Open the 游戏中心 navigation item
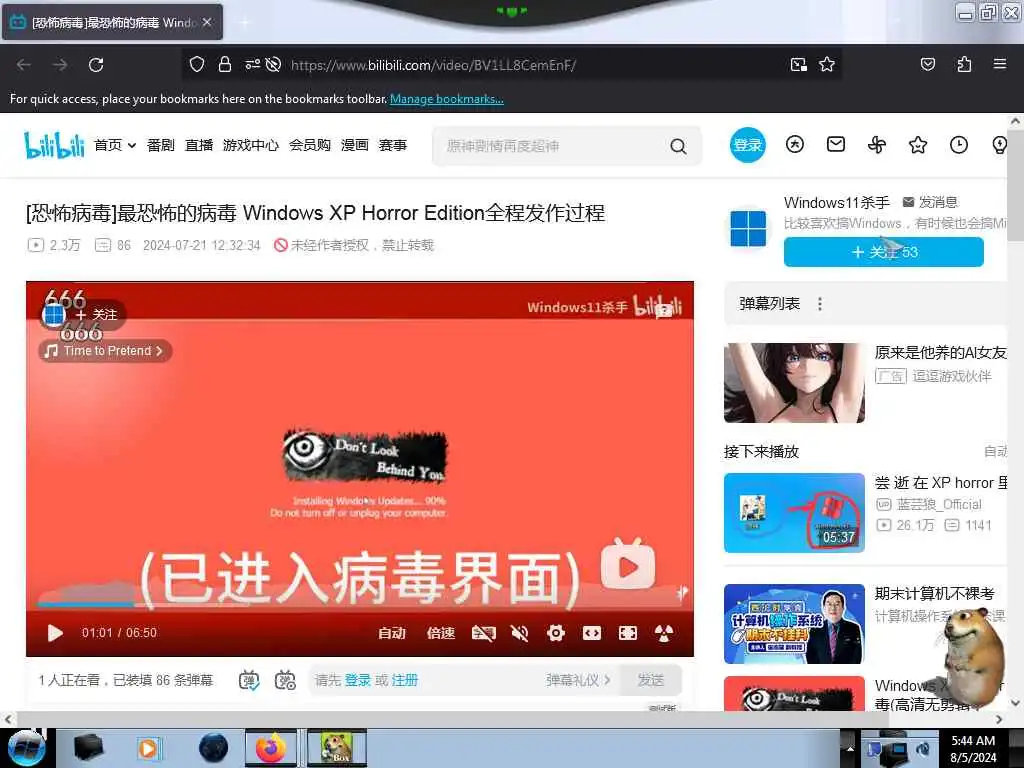The image size is (1024, 768). click(x=251, y=145)
